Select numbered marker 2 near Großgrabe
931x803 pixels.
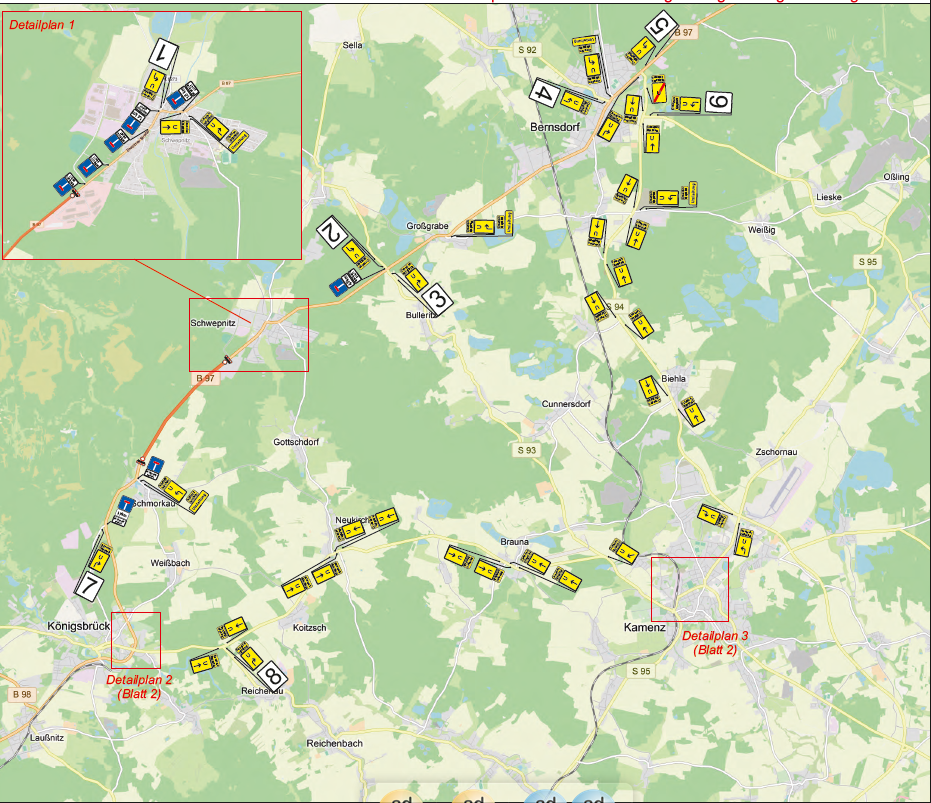click(331, 232)
